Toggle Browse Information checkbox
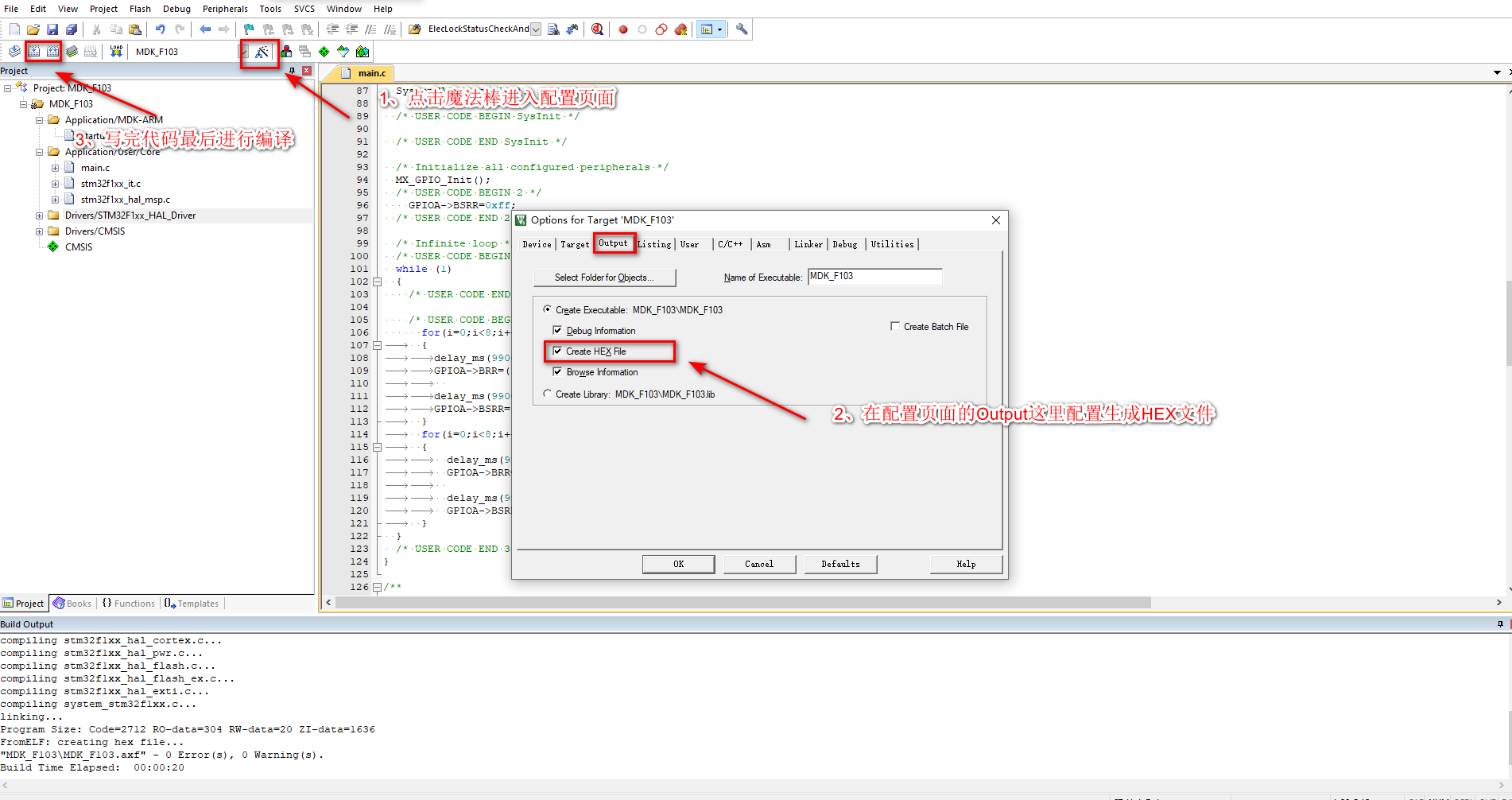Viewport: 1512px width, 800px height. [557, 371]
